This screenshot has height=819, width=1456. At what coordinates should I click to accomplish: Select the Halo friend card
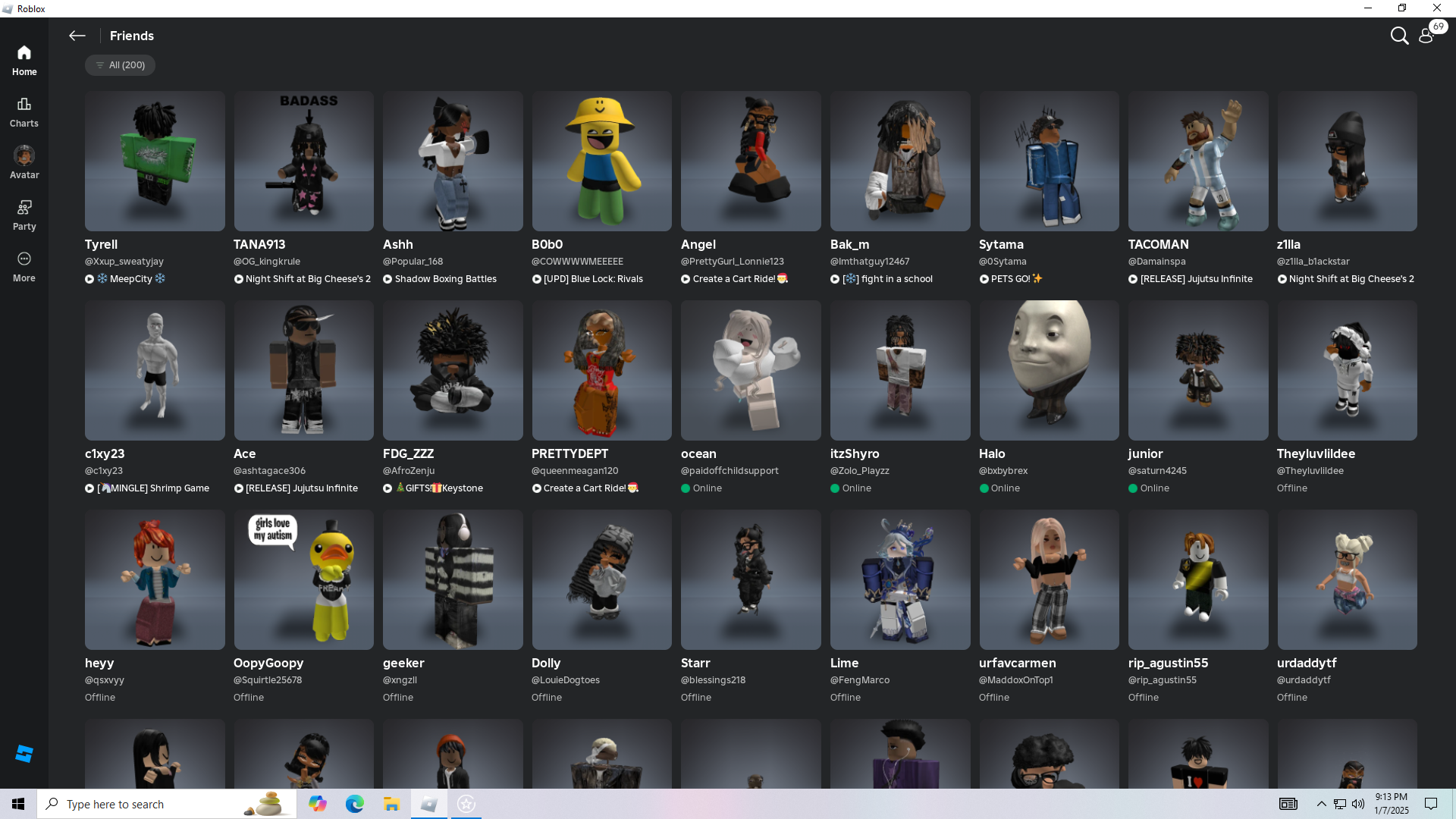(1049, 371)
